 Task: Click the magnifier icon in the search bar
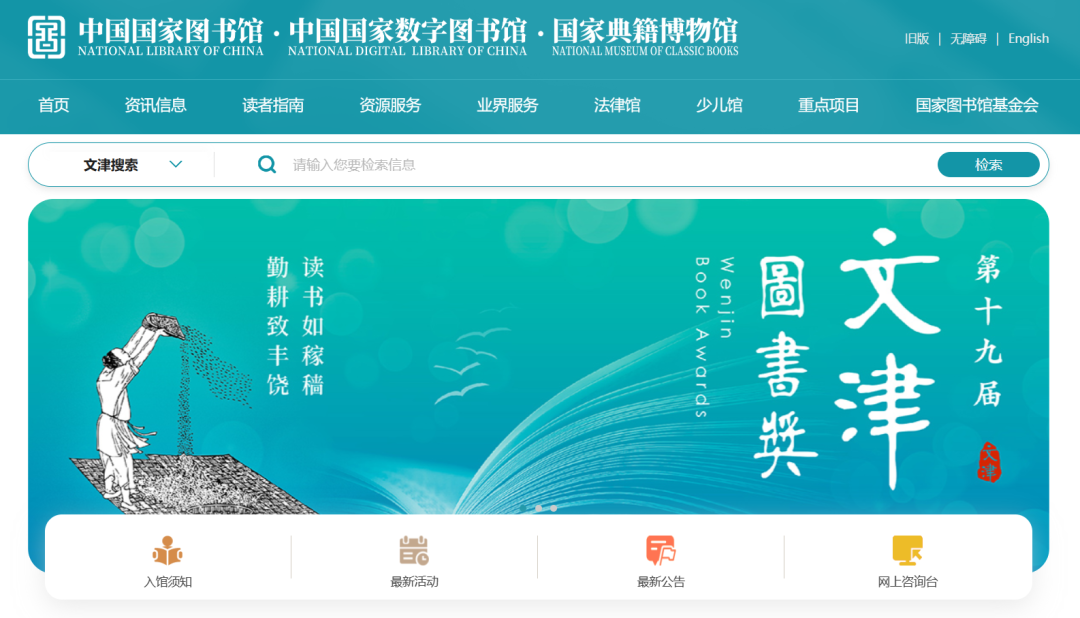[267, 164]
